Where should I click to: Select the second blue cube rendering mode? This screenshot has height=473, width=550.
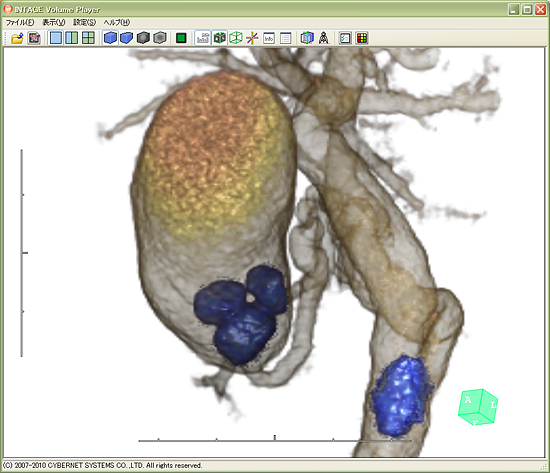pyautogui.click(x=127, y=38)
